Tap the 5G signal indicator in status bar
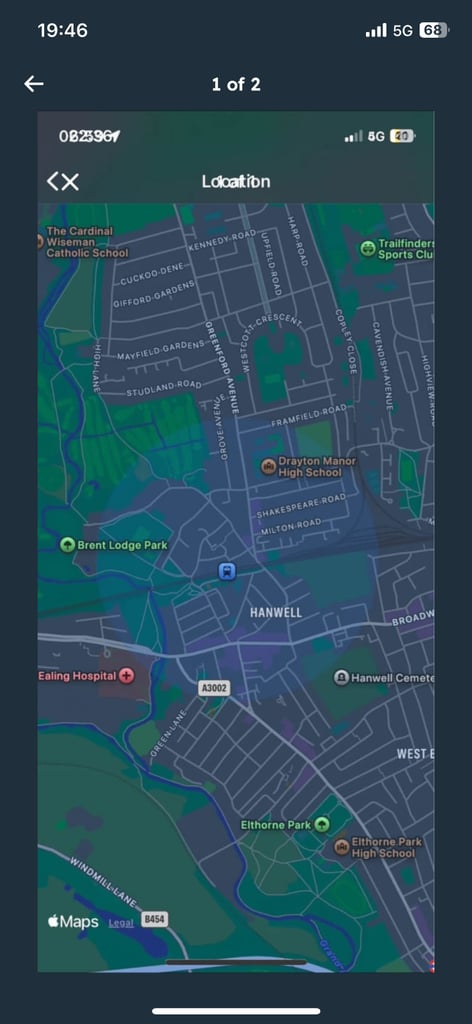472x1024 pixels. [403, 30]
